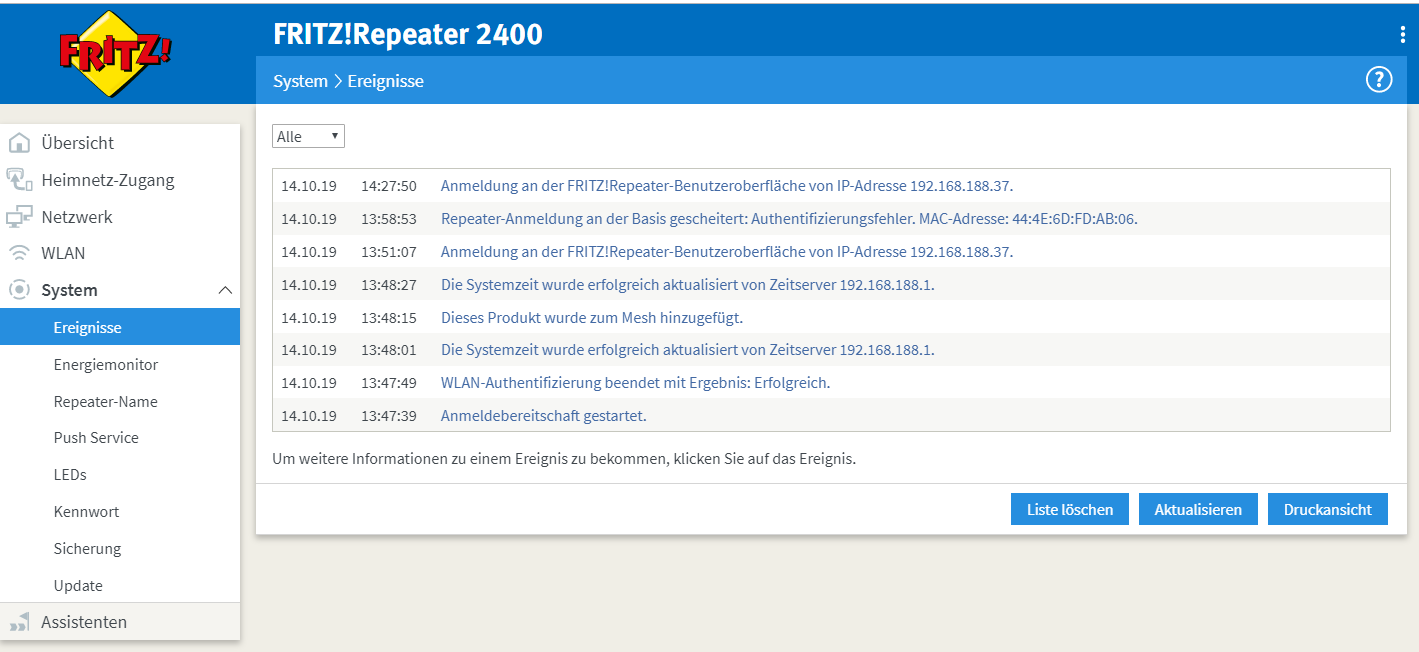Image resolution: width=1419 pixels, height=652 pixels.
Task: Click the Heimnetz-Zugang sidebar icon
Action: (x=19, y=180)
